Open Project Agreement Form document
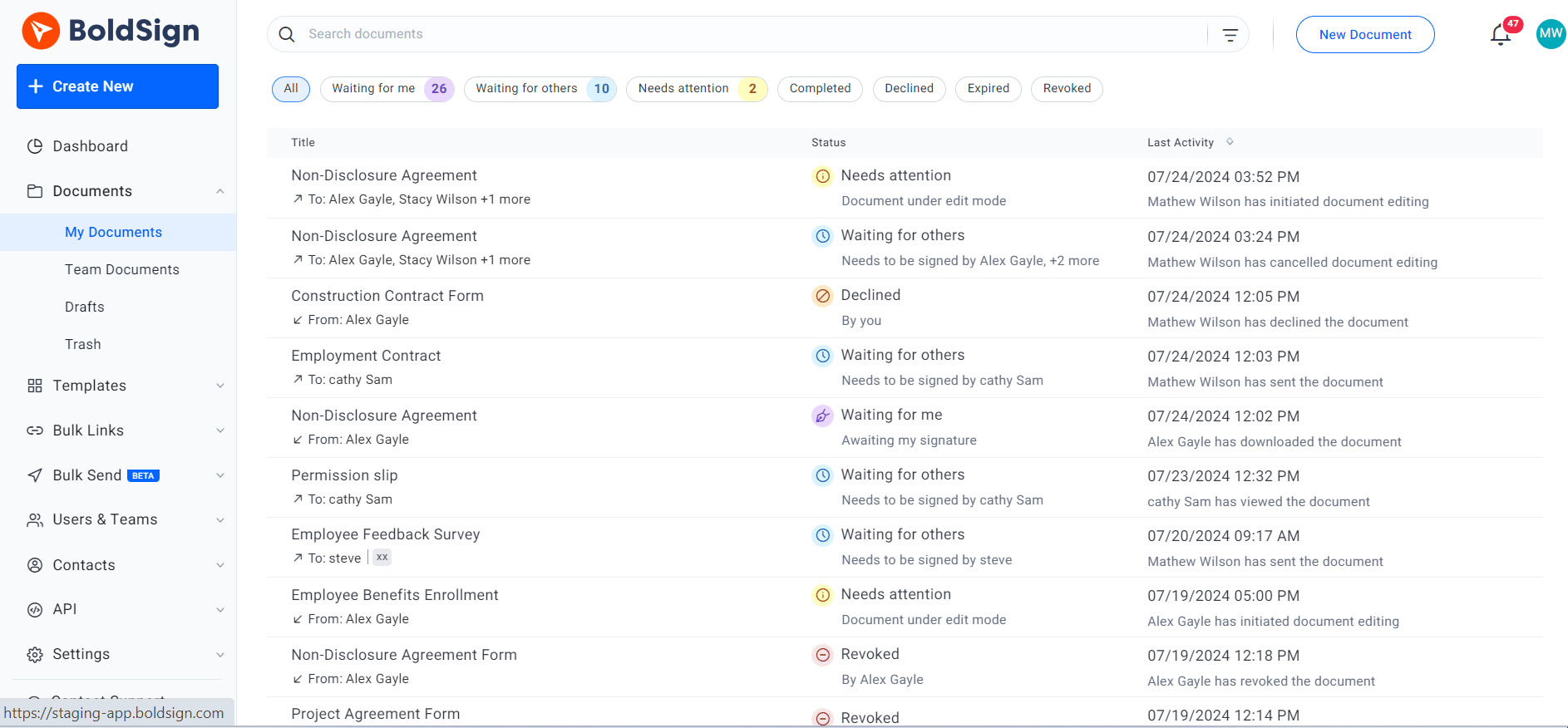Screen dimensions: 1568x728 376,714
